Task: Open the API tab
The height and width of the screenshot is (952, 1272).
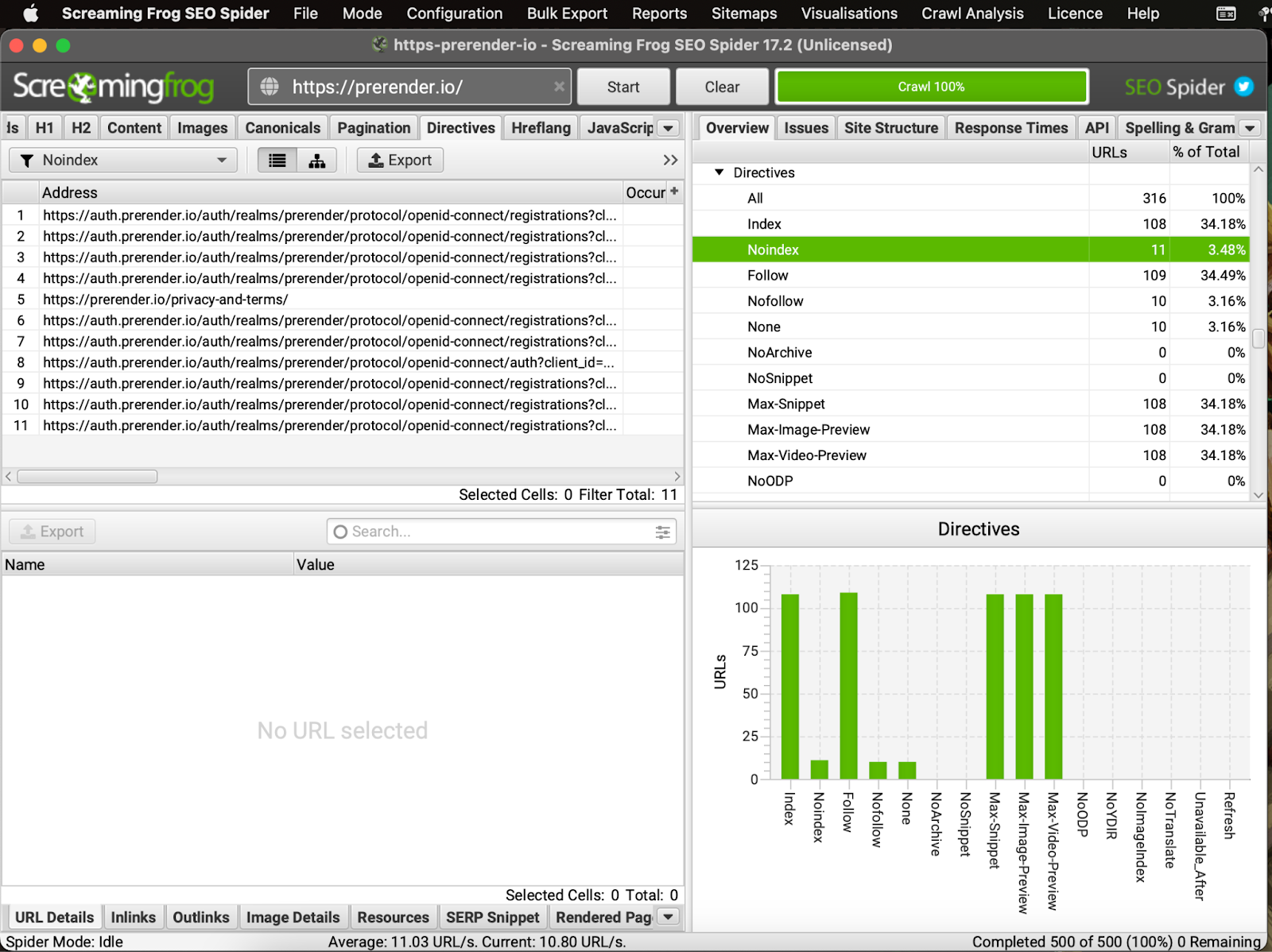Action: 1097,128
